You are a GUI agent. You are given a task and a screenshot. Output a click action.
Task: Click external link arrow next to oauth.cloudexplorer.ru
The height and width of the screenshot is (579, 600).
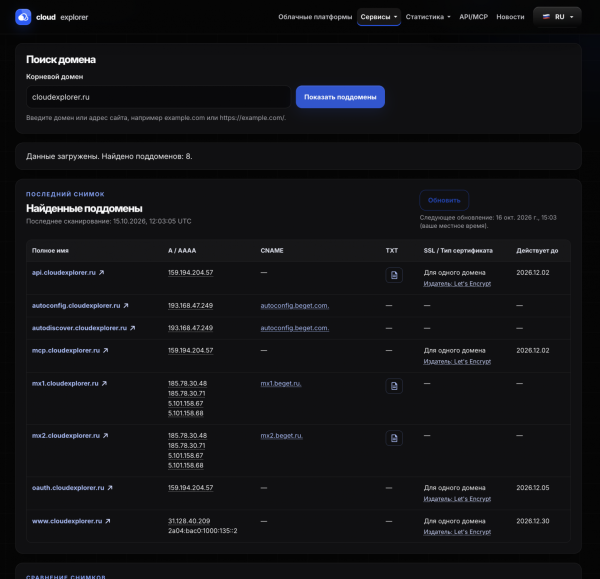[110, 488]
